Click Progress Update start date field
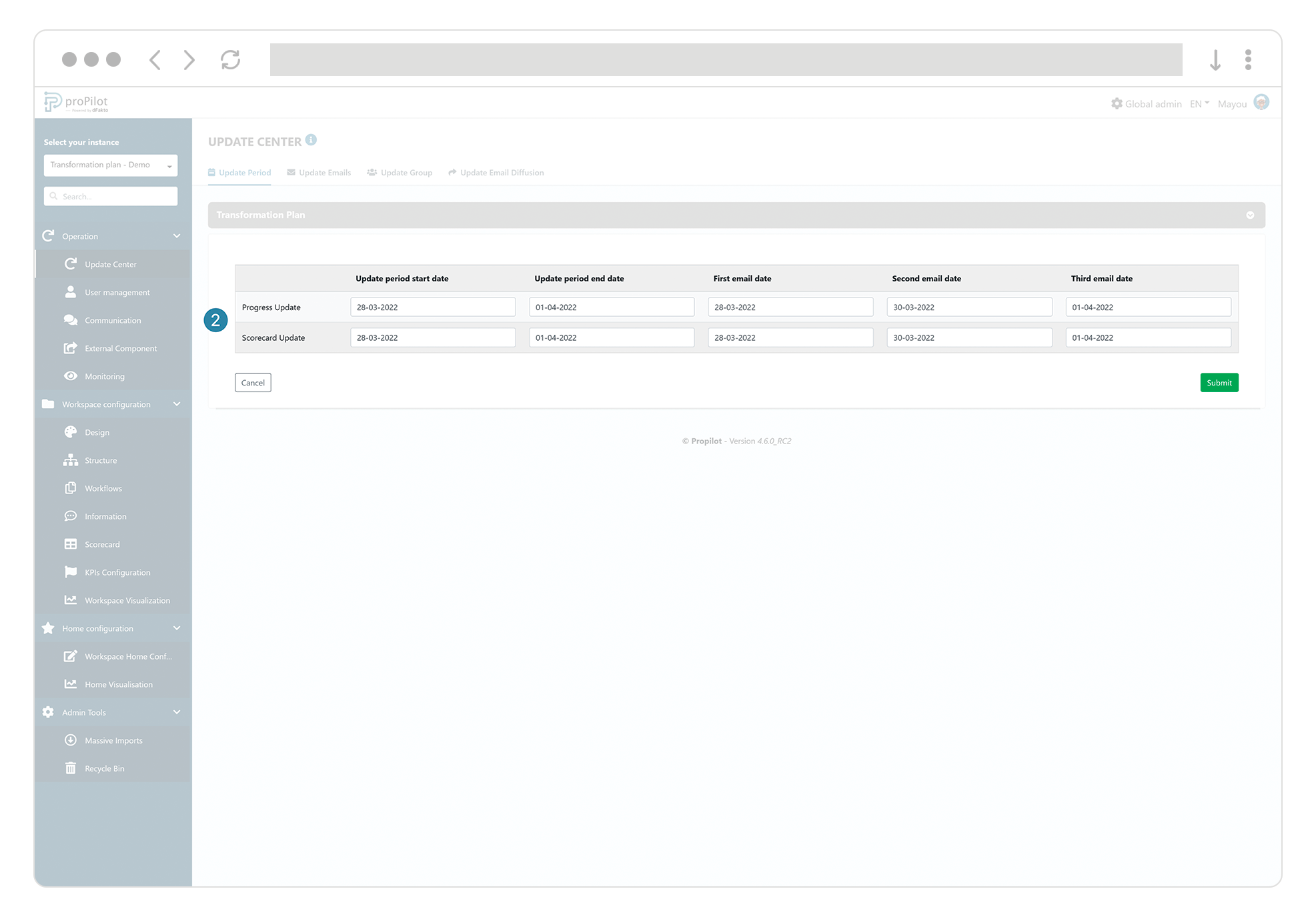 [x=432, y=307]
